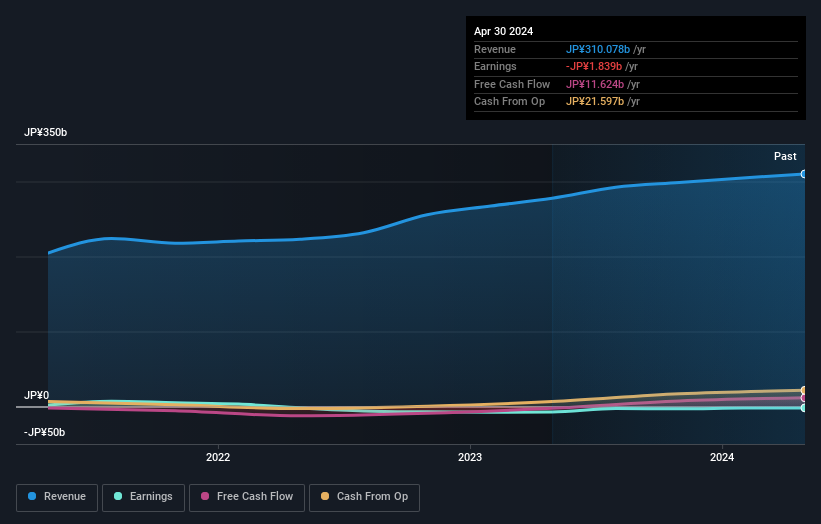Viewport: 821px width, 524px height.
Task: Click the -JP¥50b y-axis label
Action: [45, 432]
